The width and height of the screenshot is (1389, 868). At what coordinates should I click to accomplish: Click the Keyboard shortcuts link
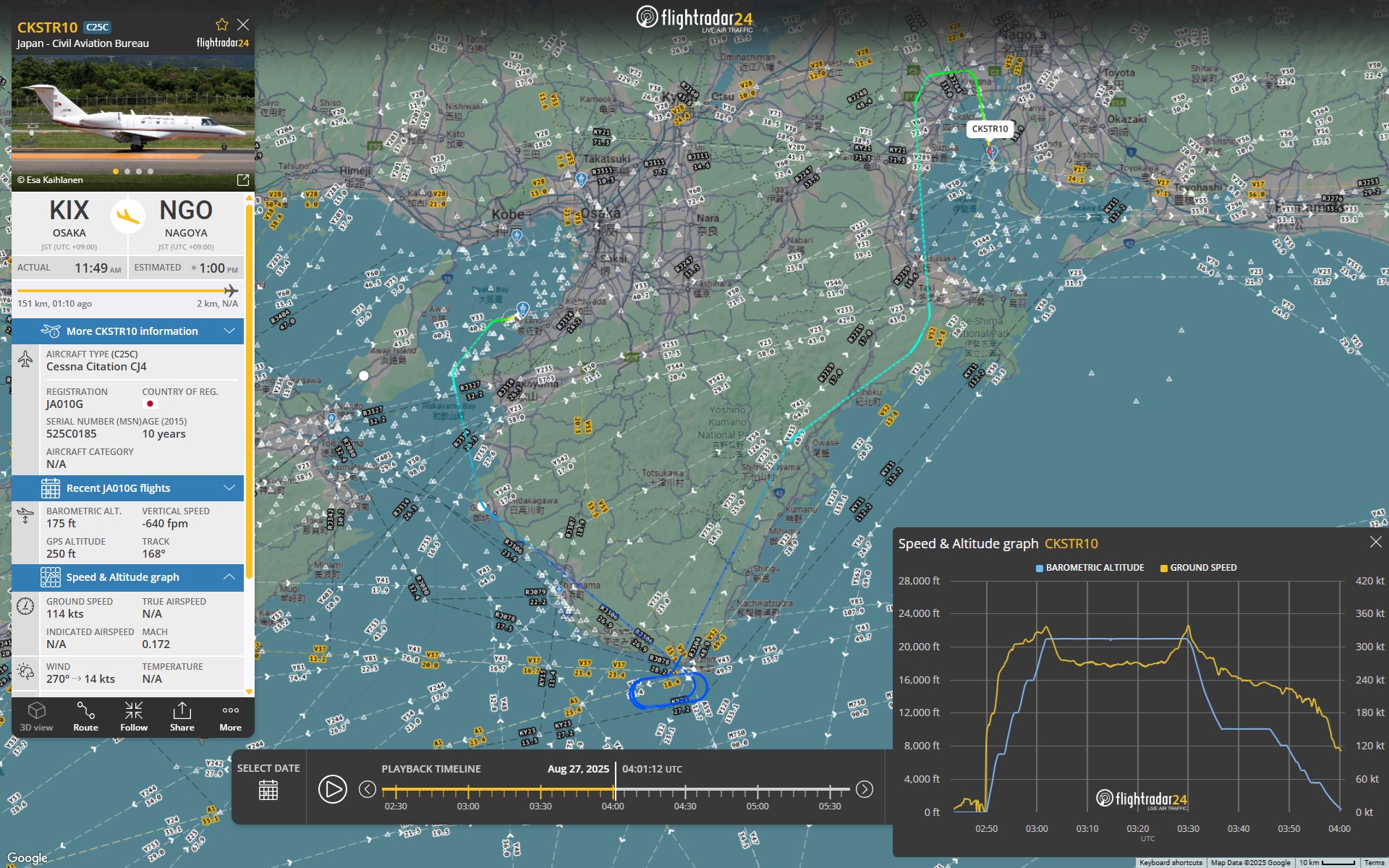[1170, 862]
